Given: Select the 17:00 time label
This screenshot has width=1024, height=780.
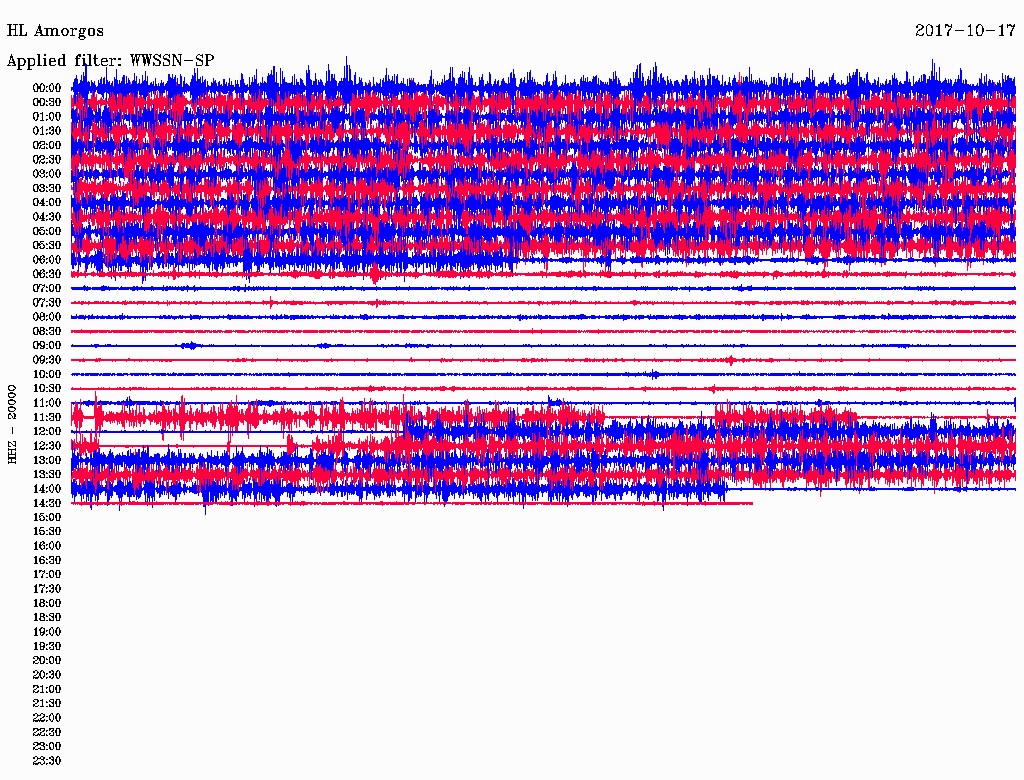Looking at the screenshot, I should tap(47, 575).
